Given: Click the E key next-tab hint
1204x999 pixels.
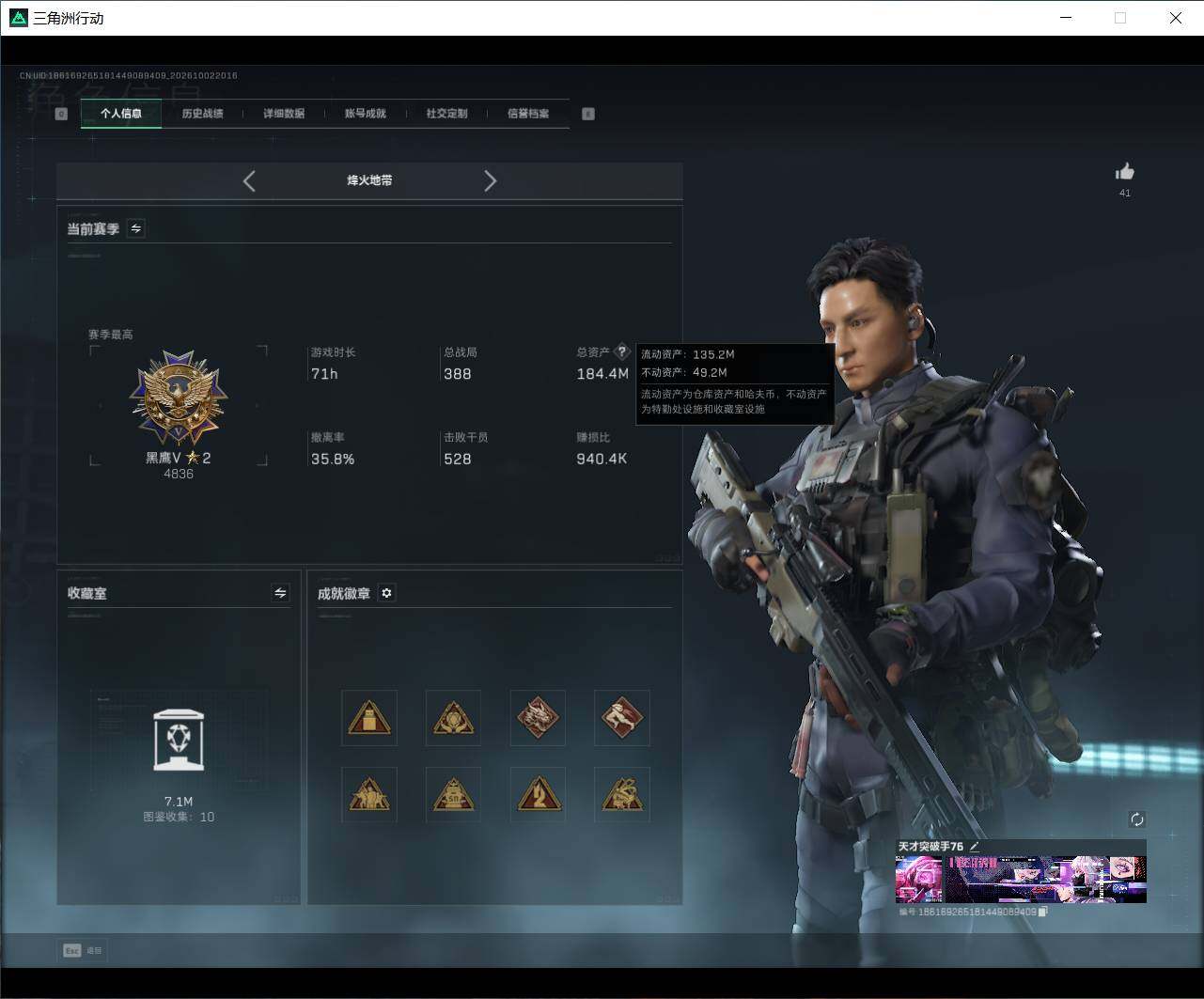Looking at the screenshot, I should pyautogui.click(x=588, y=114).
